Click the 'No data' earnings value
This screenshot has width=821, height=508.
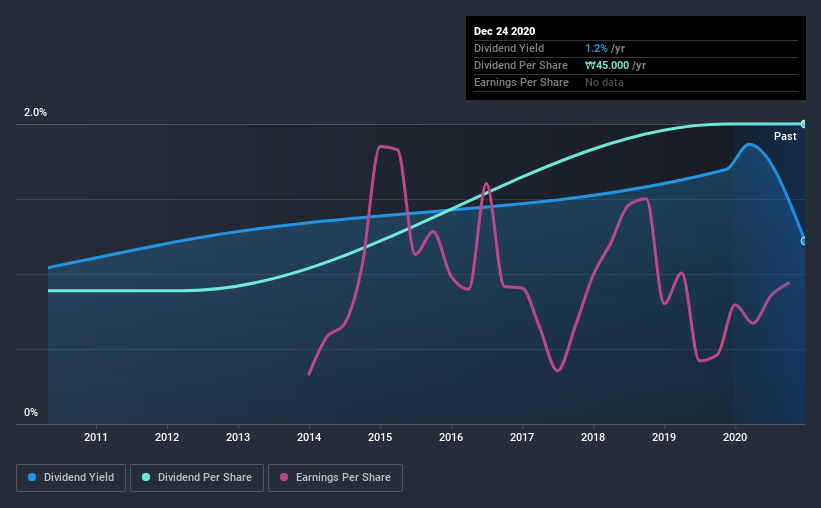click(x=604, y=82)
